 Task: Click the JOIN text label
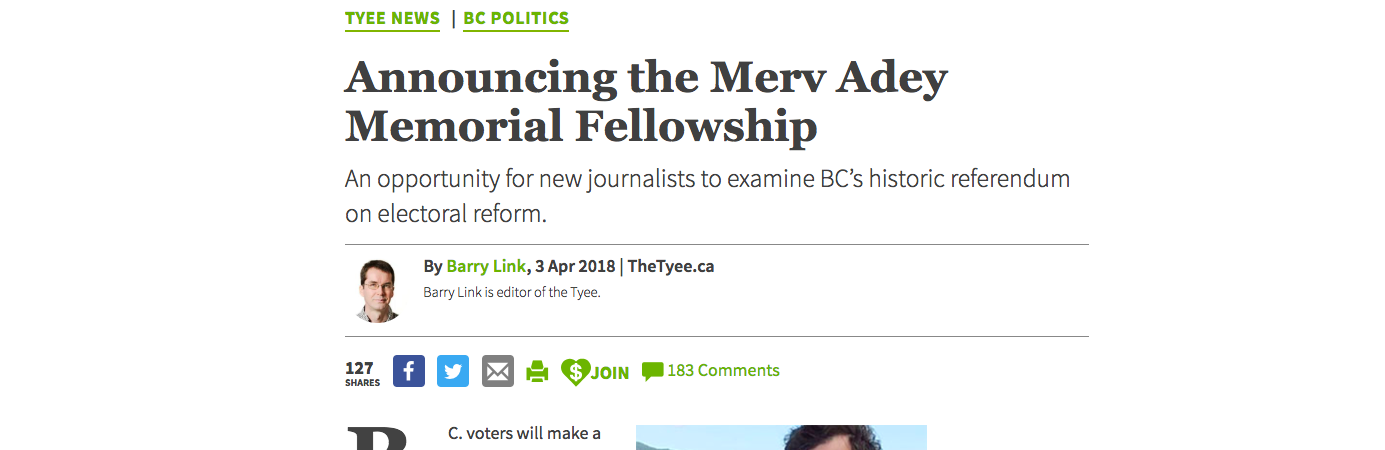point(610,373)
